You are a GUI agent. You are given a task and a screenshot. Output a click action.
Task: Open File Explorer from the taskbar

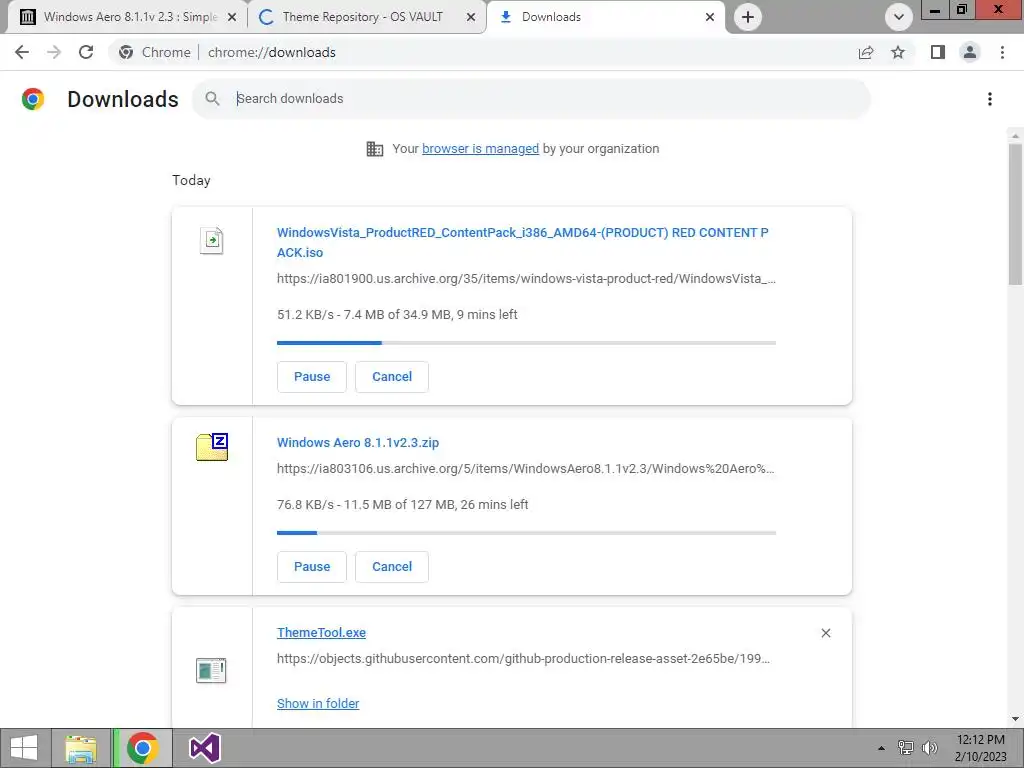click(x=81, y=748)
